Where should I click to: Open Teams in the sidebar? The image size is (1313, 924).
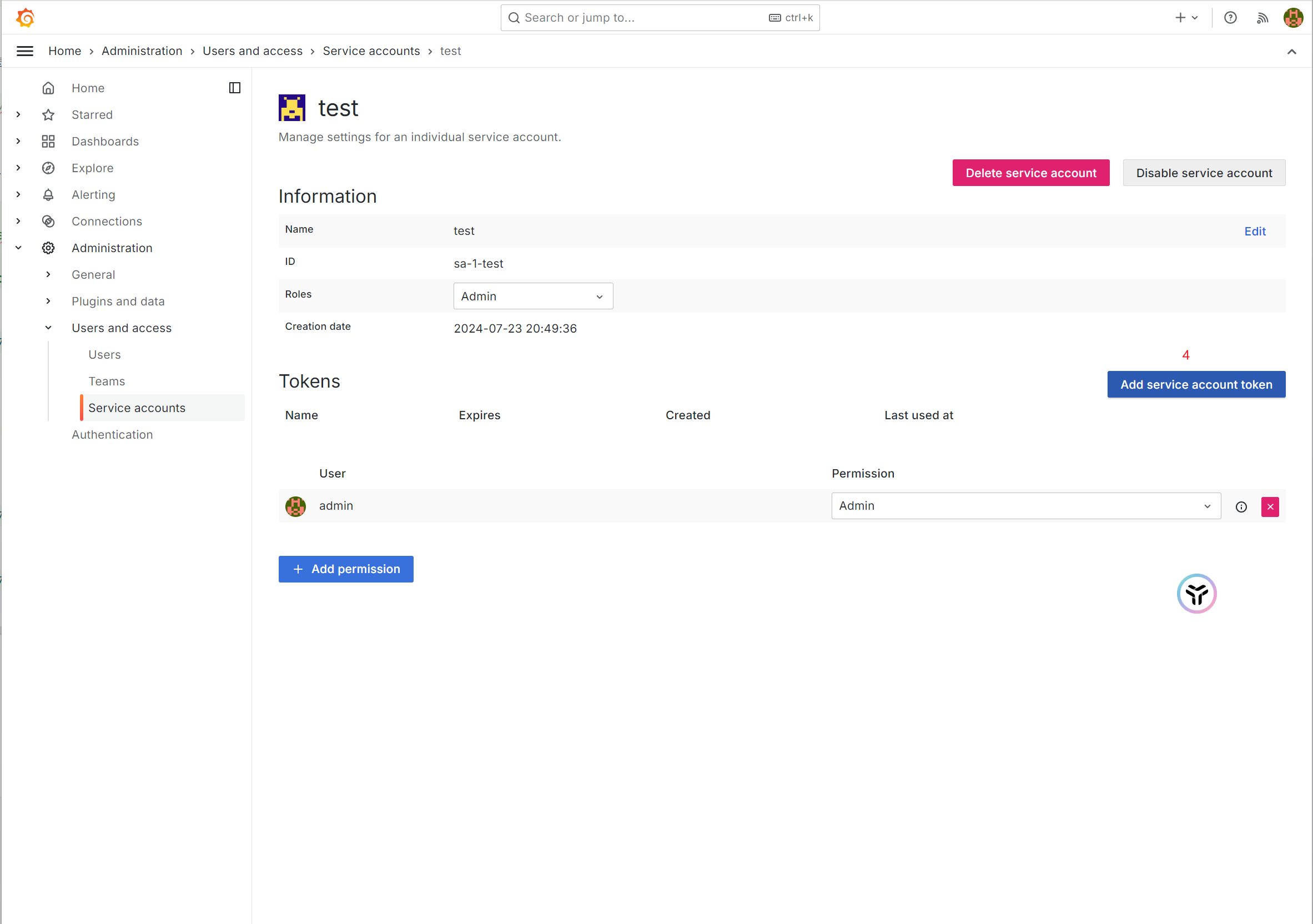point(107,381)
